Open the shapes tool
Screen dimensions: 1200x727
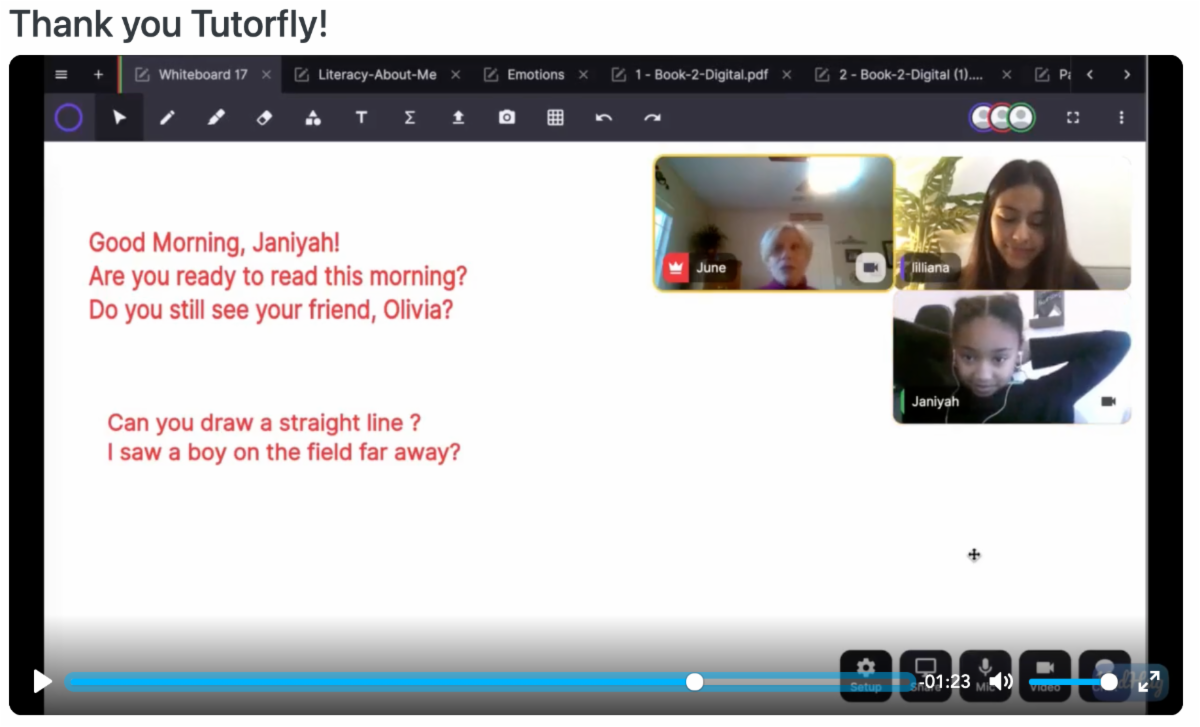[313, 118]
